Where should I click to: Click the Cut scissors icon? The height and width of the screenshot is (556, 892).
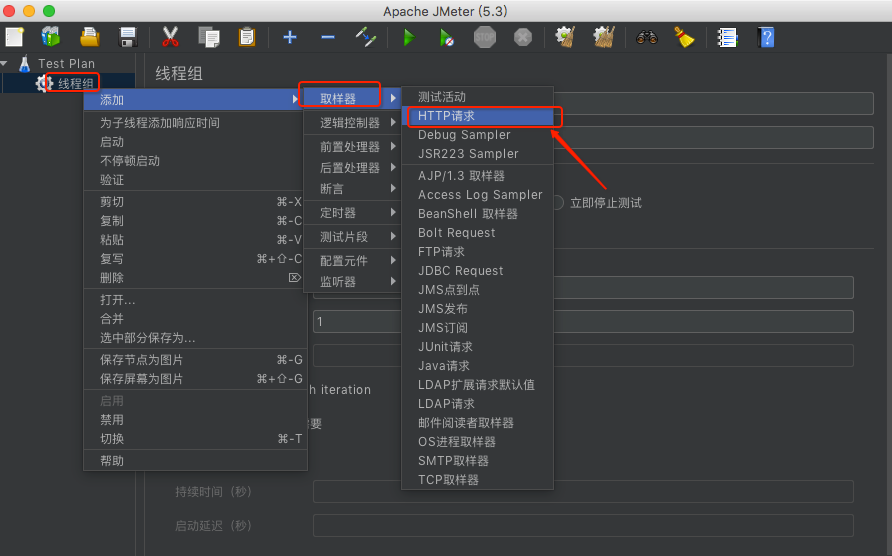[170, 37]
